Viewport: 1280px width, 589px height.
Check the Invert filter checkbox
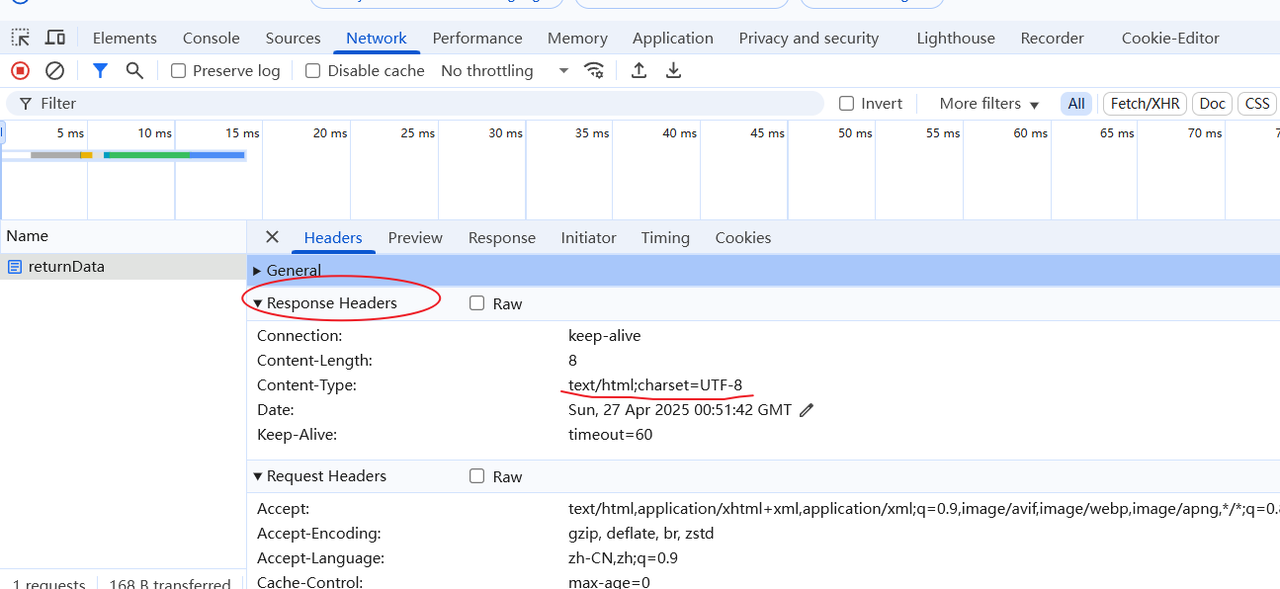[847, 103]
